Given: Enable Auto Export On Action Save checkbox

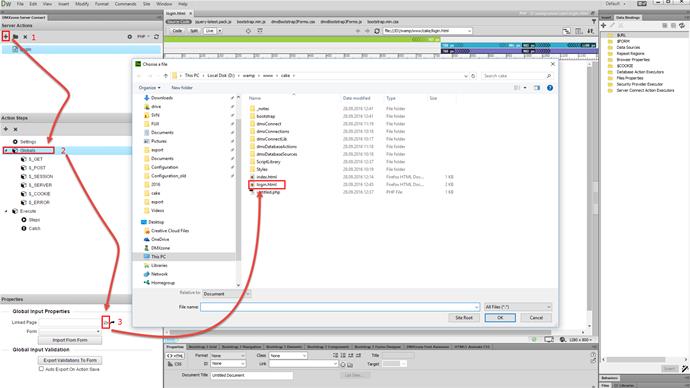Looking at the screenshot, I should point(41,369).
